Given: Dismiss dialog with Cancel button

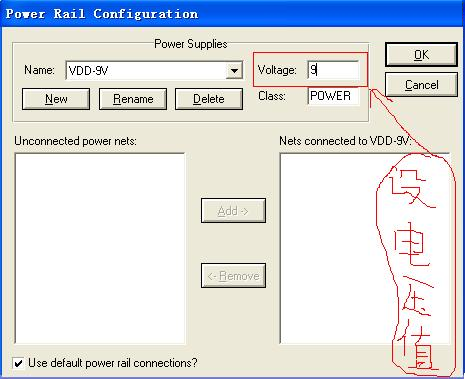Looking at the screenshot, I should click(421, 85).
